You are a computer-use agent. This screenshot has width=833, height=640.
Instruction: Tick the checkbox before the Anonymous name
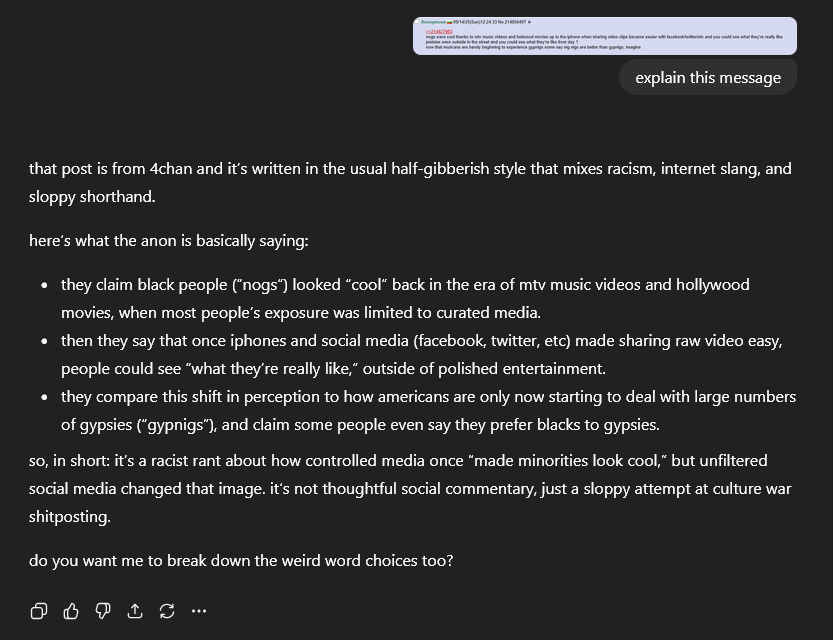pos(417,22)
